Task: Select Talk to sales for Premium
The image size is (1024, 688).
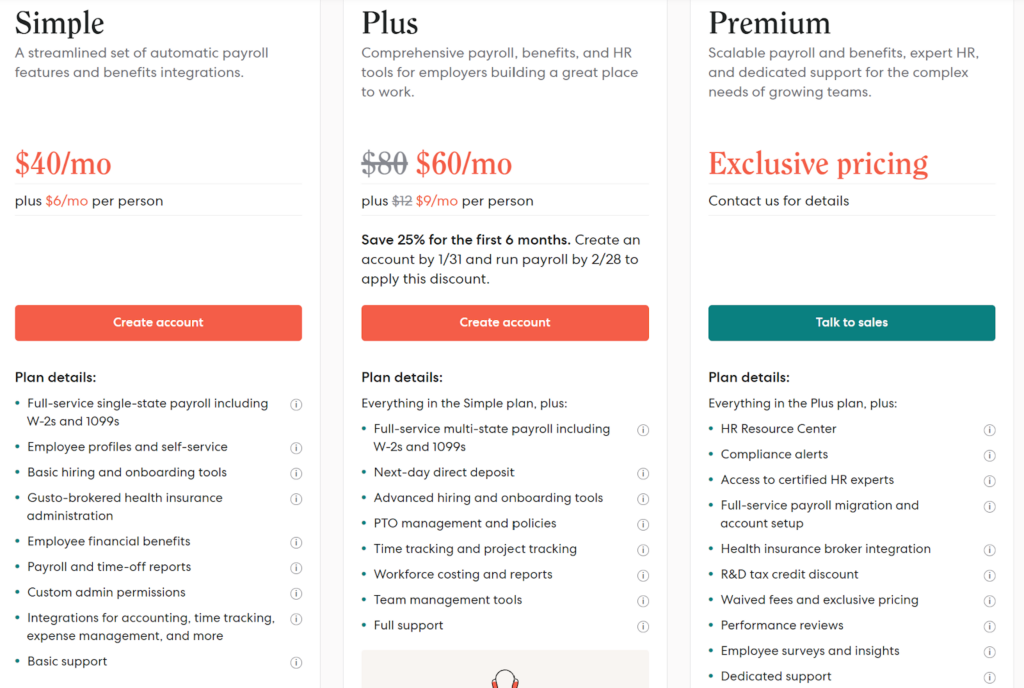Action: pyautogui.click(x=851, y=323)
